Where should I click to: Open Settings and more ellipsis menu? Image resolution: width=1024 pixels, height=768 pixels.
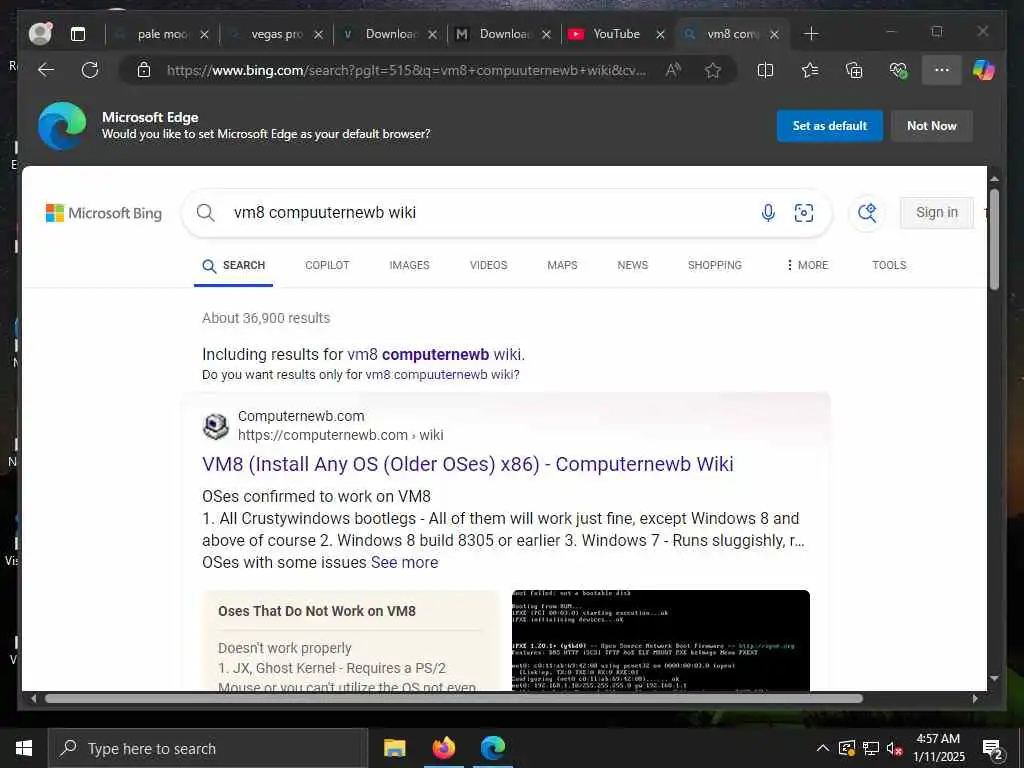tap(941, 70)
